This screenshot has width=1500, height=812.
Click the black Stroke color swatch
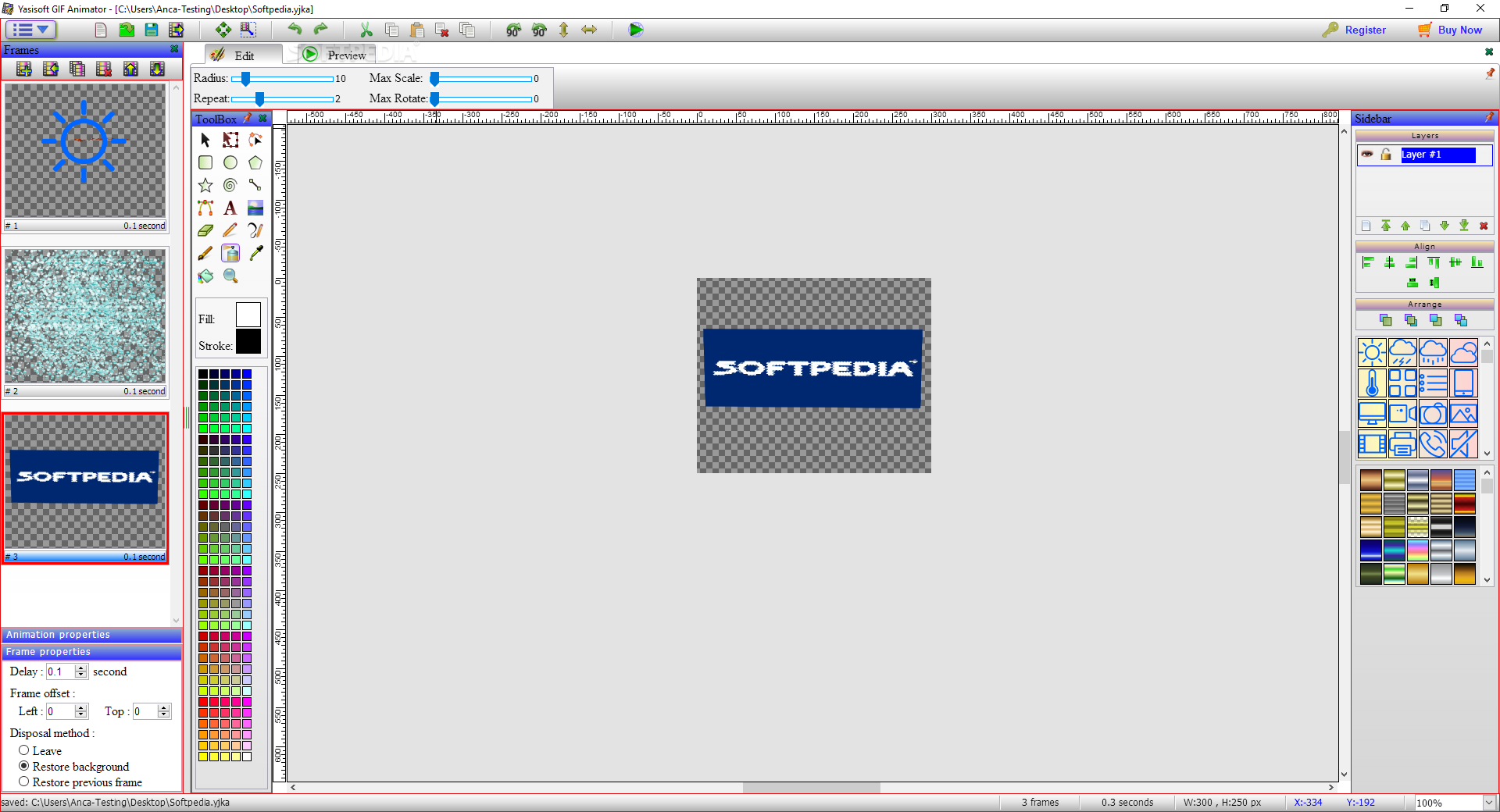[x=248, y=341]
